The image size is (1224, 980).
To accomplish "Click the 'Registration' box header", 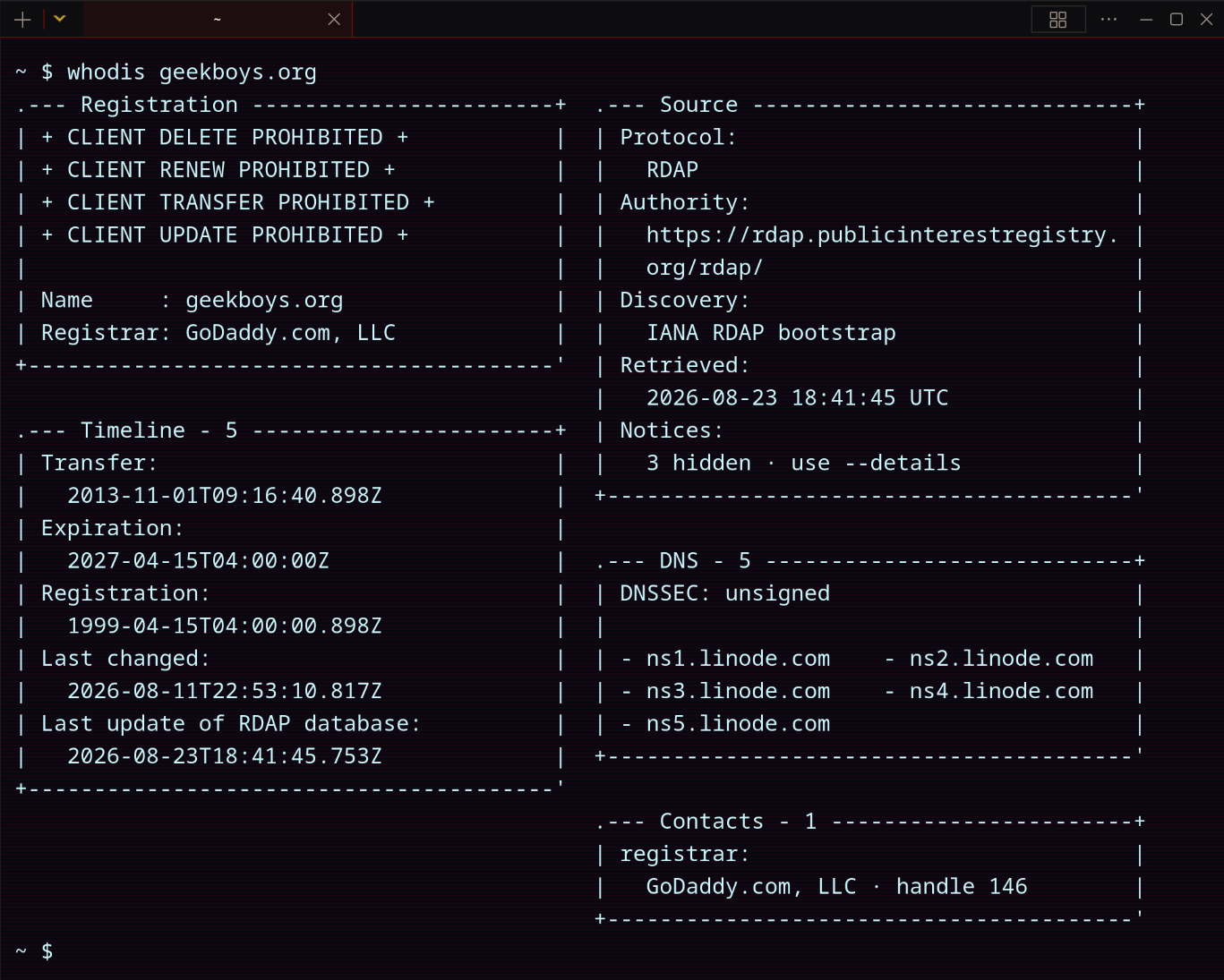I will pos(159,105).
